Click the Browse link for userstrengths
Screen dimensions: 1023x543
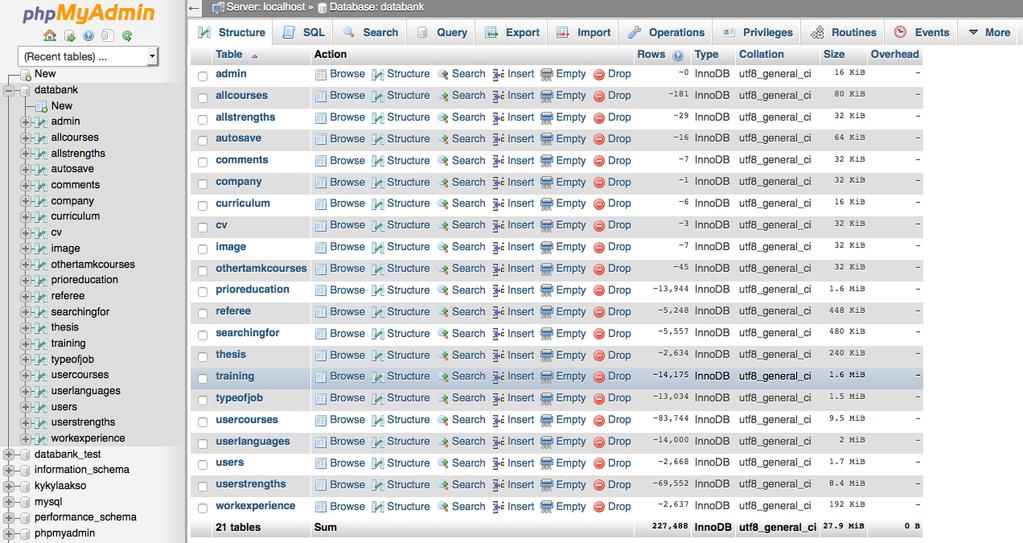pyautogui.click(x=347, y=485)
